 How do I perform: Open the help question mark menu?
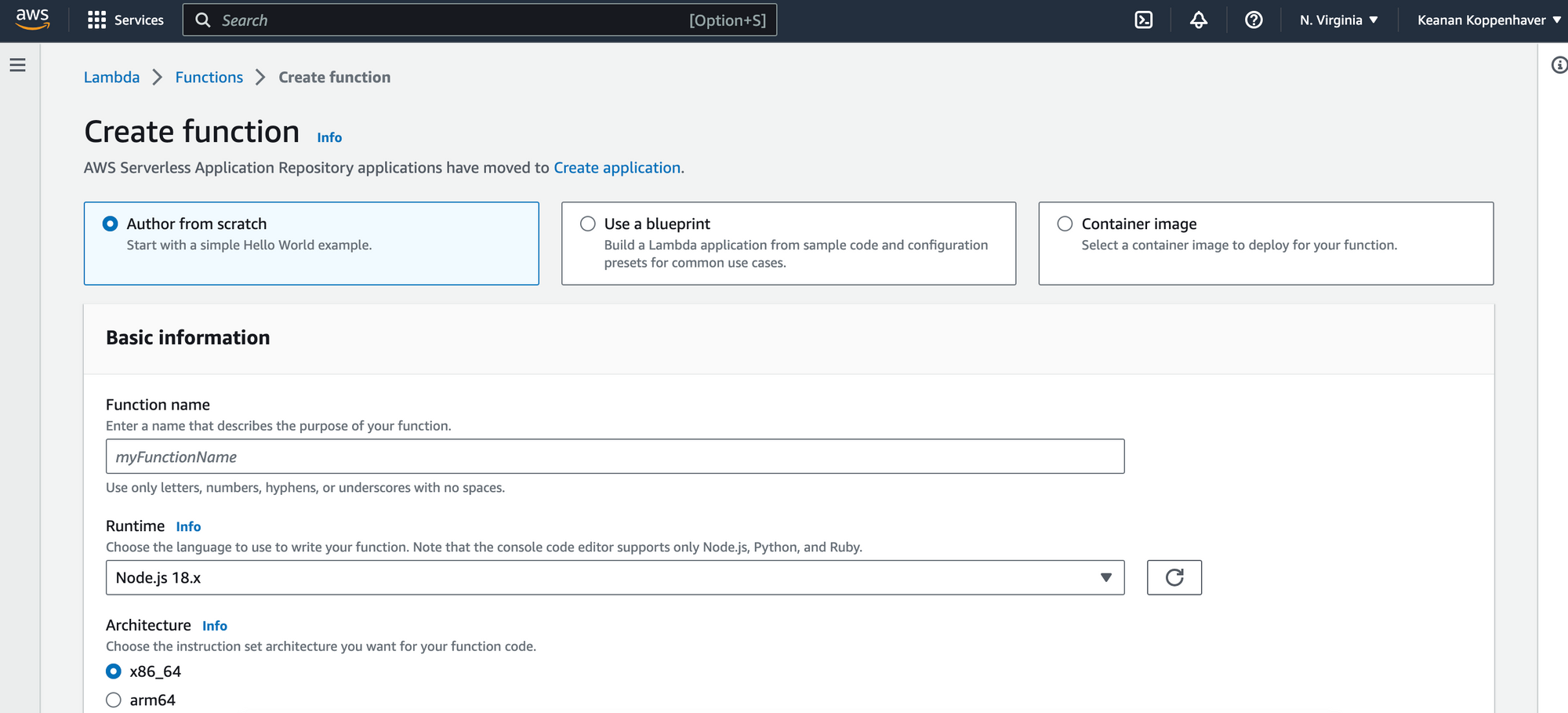1254,20
